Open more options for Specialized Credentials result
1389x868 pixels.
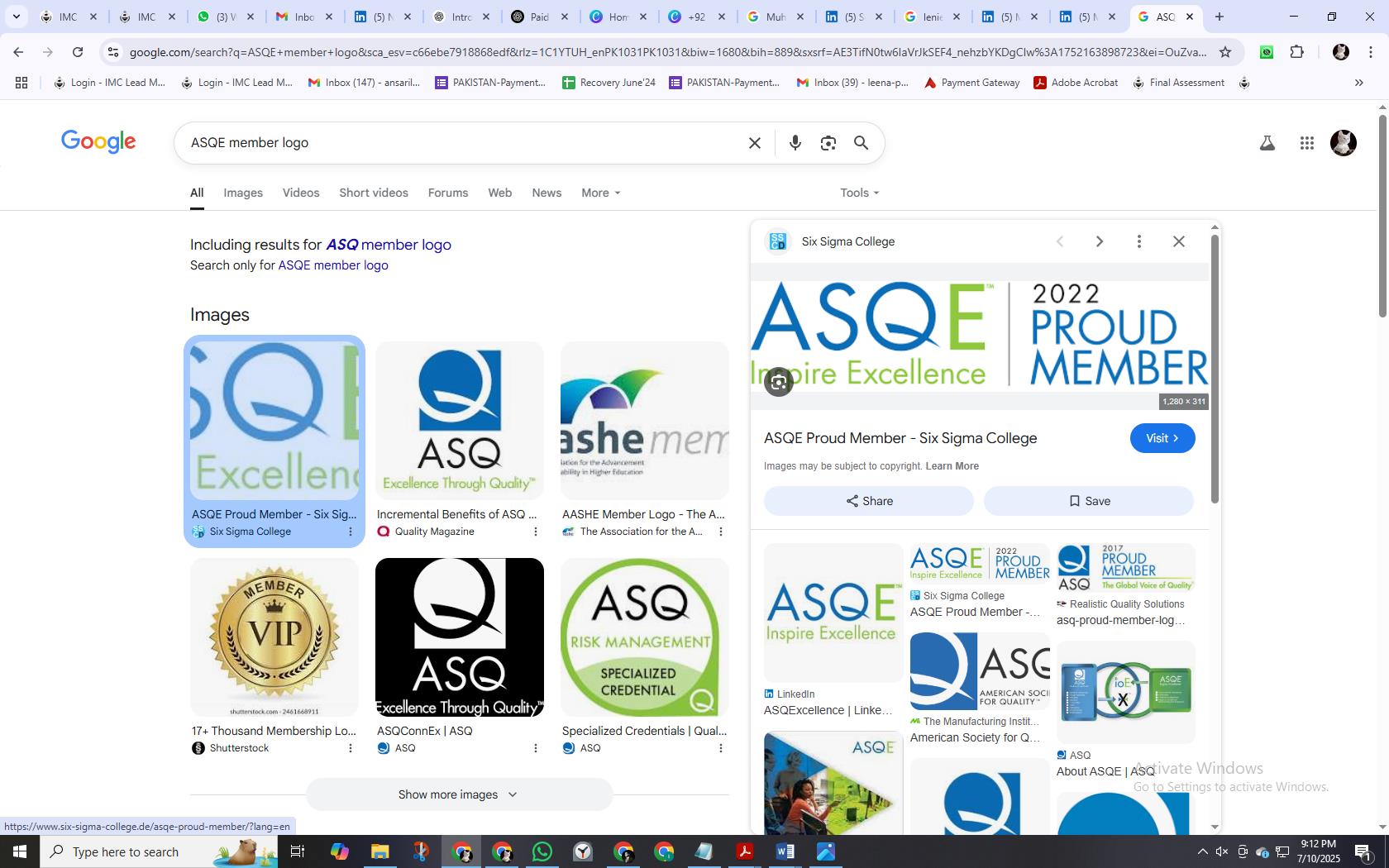[x=720, y=748]
